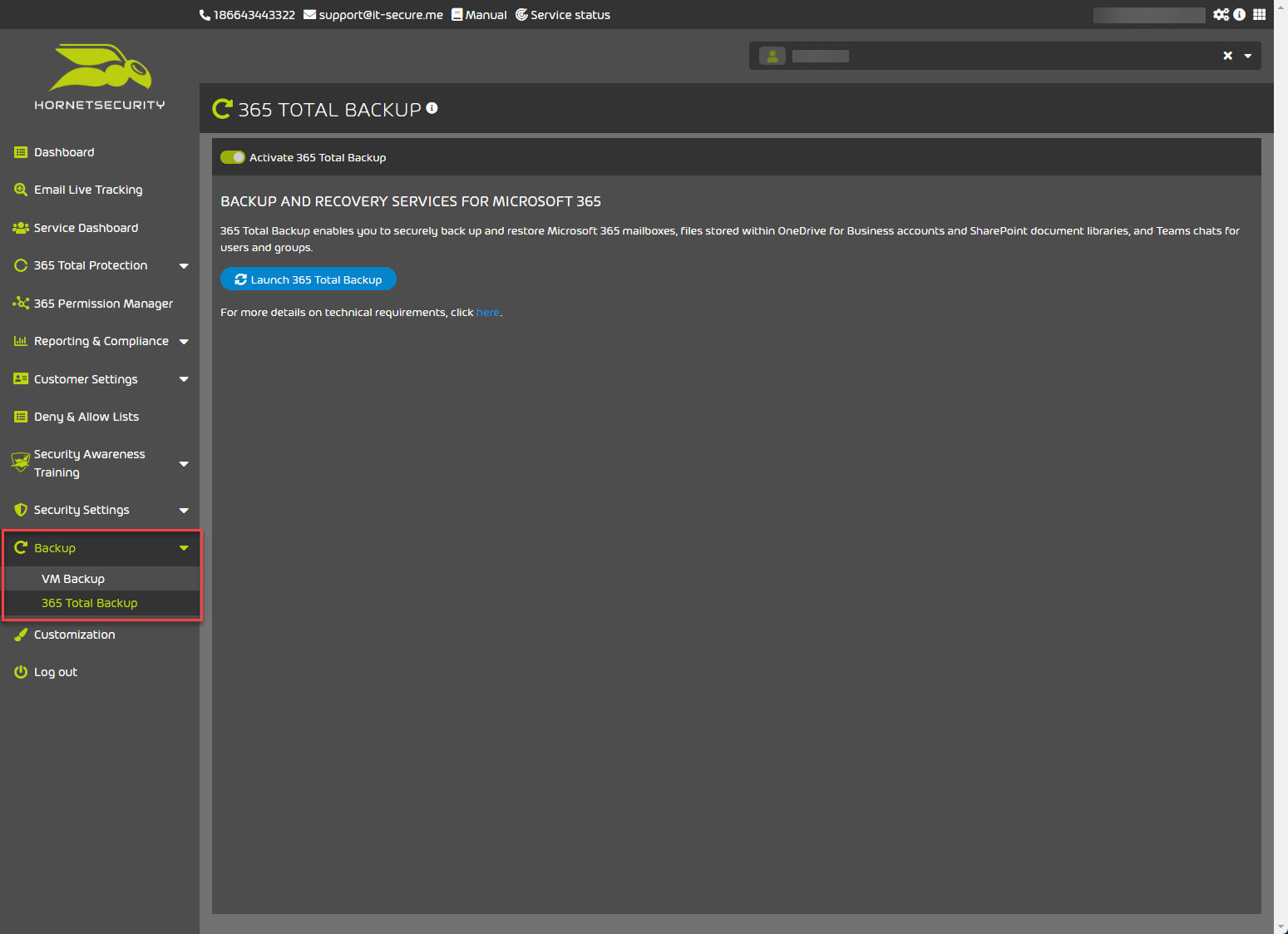The height and width of the screenshot is (934, 1288).
Task: Click the Customer Settings ID card icon
Action: click(x=21, y=379)
